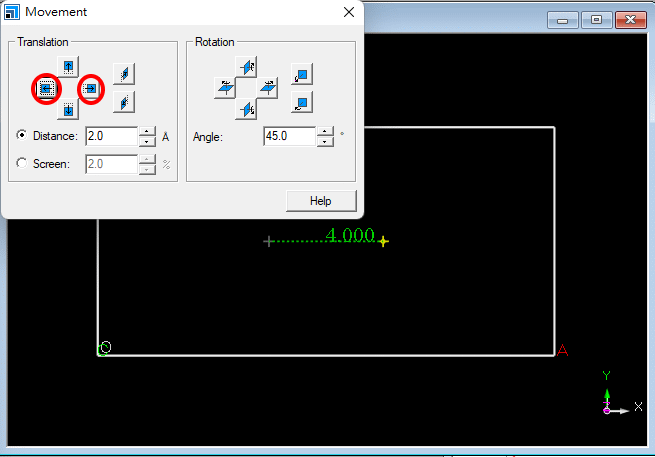Increase the Distance value with up stepper
Viewport: 655px width, 457px height.
pyautogui.click(x=147, y=131)
